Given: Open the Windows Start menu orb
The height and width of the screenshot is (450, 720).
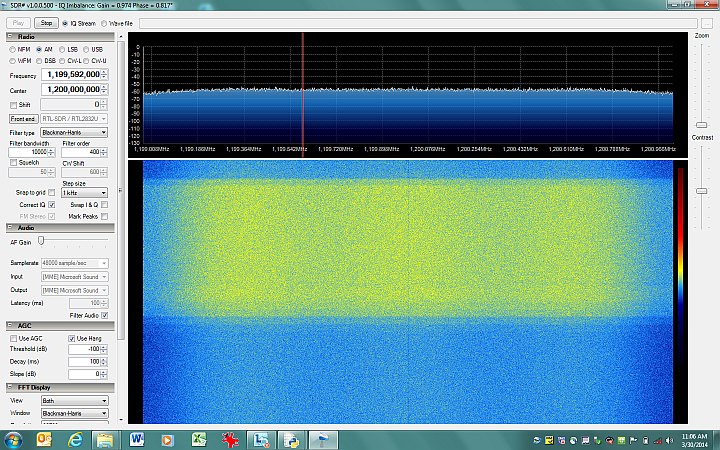Looking at the screenshot, I should (x=12, y=440).
